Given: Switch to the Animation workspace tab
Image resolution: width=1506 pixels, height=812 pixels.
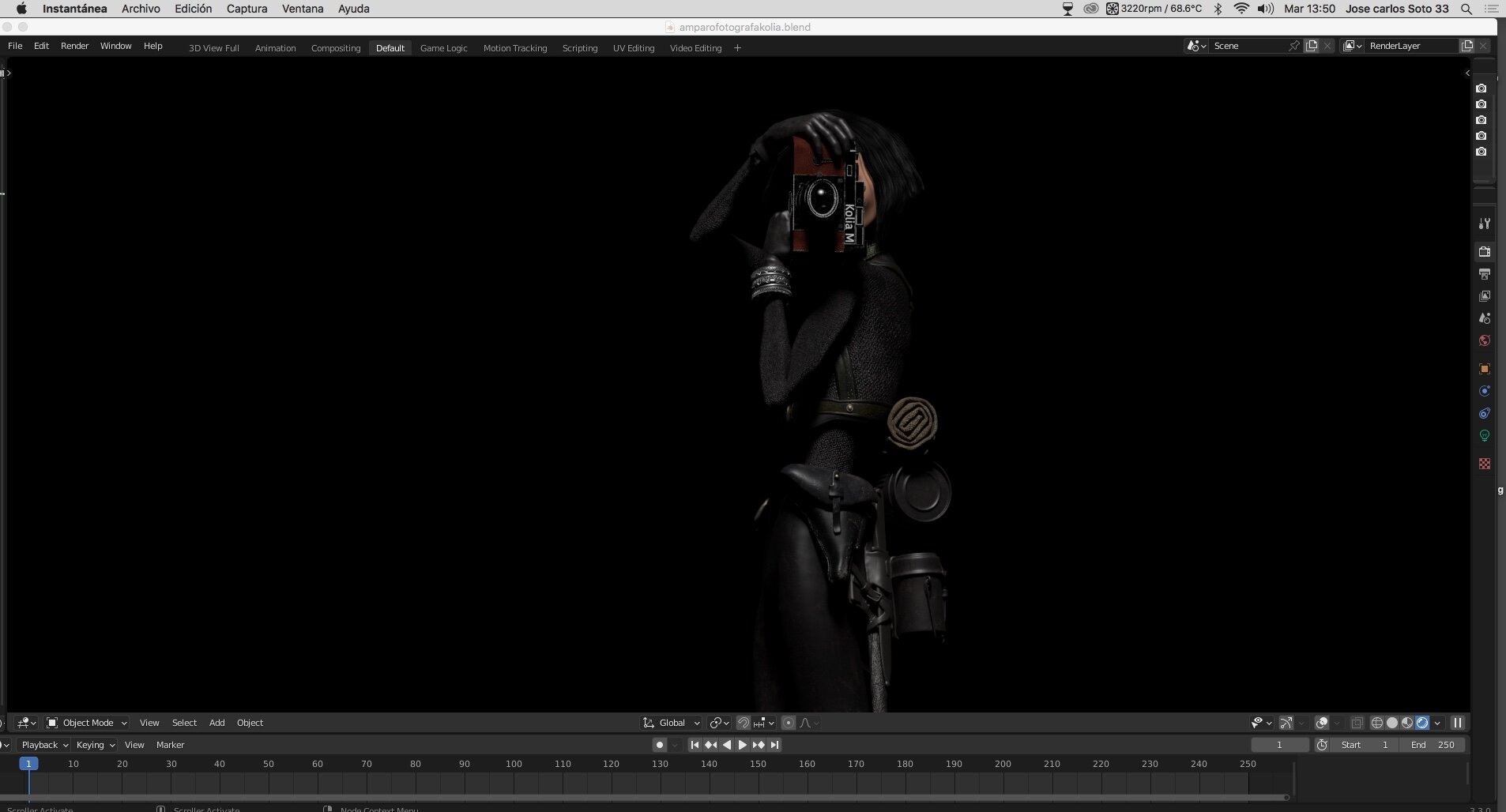Looking at the screenshot, I should click(x=275, y=48).
